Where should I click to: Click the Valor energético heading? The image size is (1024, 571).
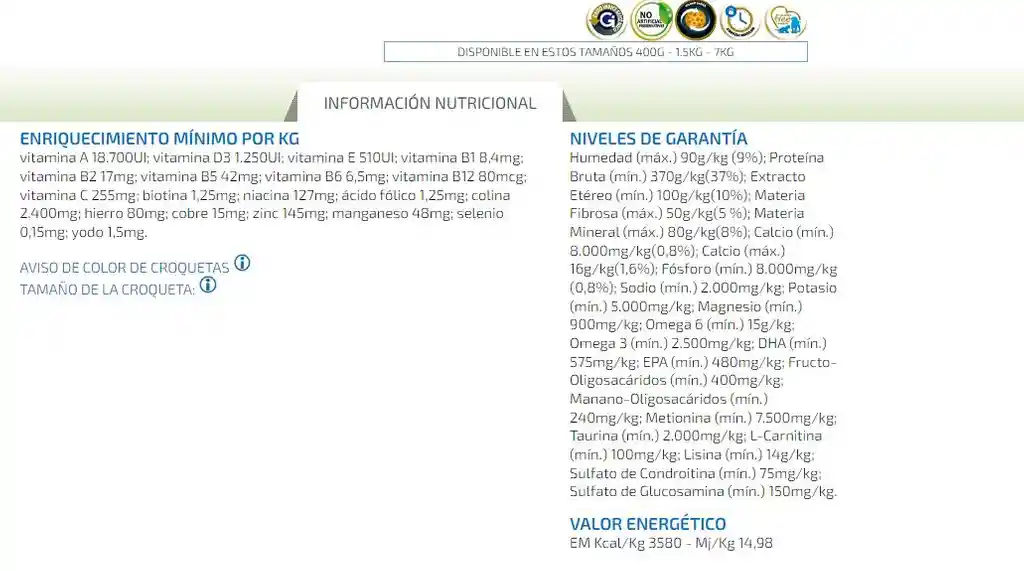point(647,524)
